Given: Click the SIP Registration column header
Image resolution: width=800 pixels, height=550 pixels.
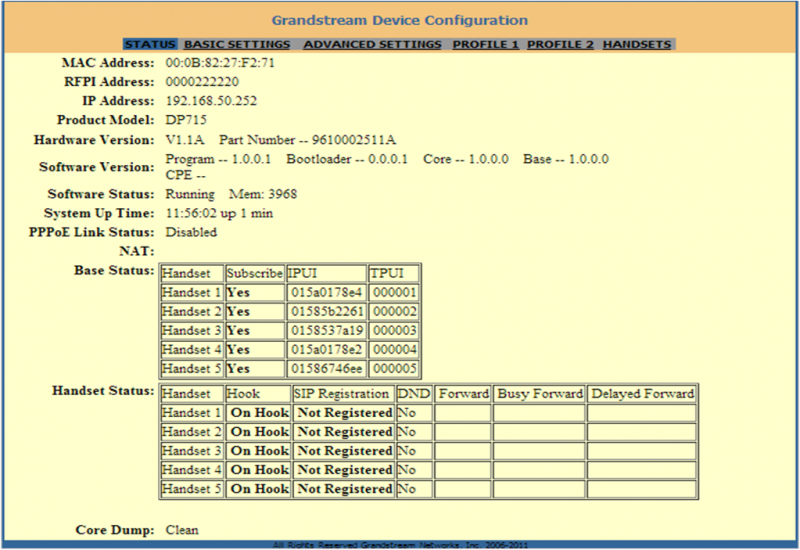Looking at the screenshot, I should coord(342,394).
